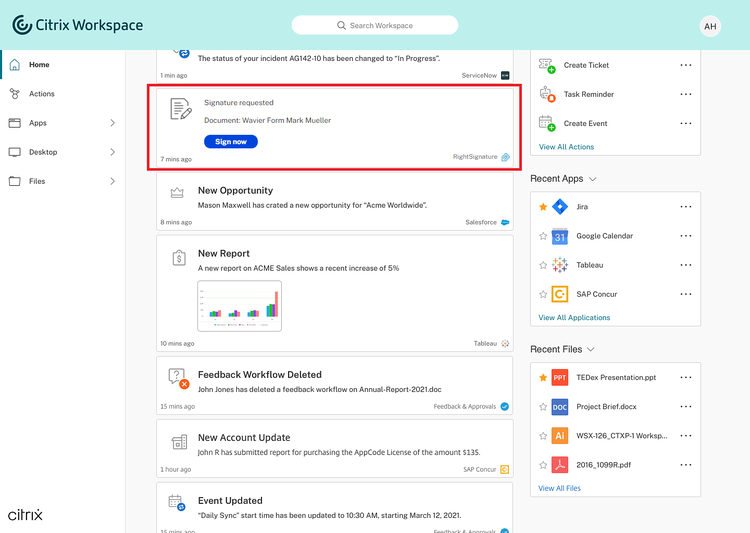Click the DOC file icon for Project Brief
This screenshot has height=533, width=750.
[560, 407]
